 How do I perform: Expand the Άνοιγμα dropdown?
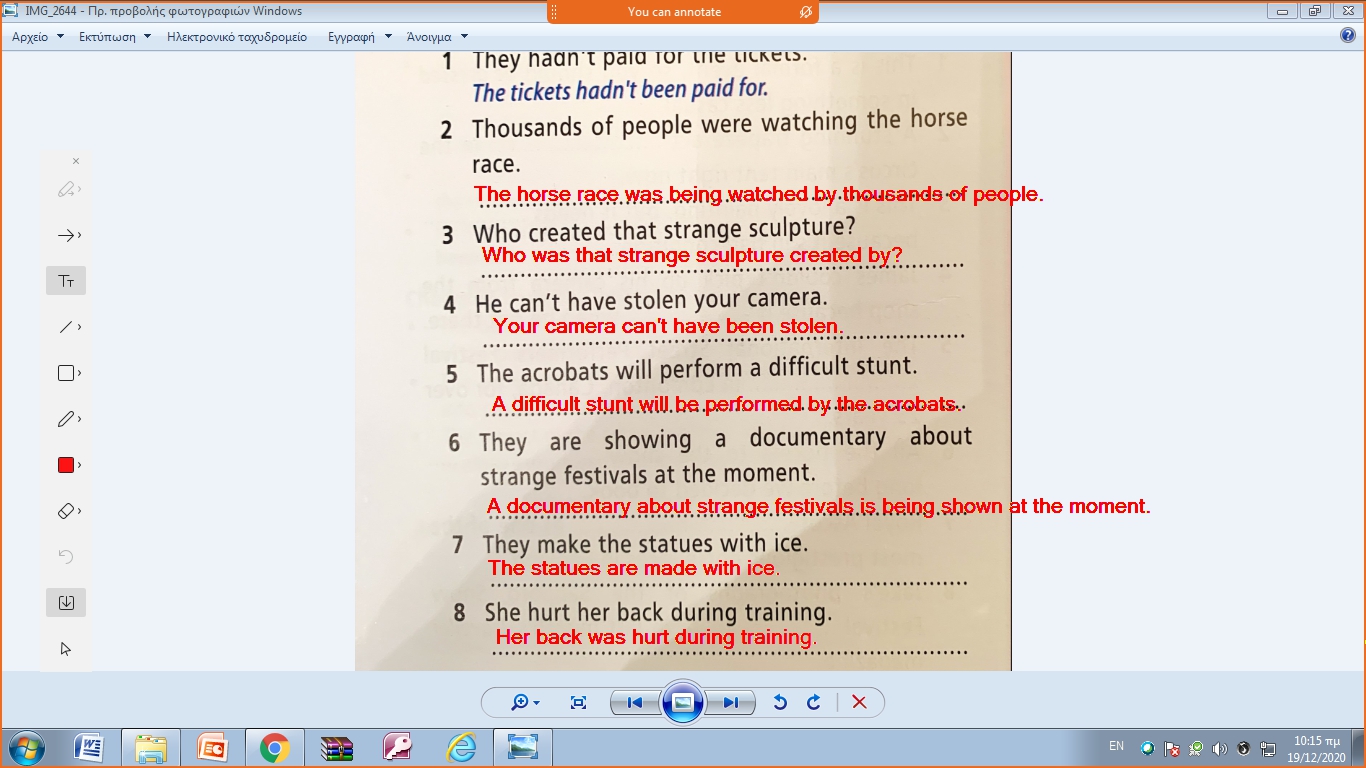coord(436,37)
